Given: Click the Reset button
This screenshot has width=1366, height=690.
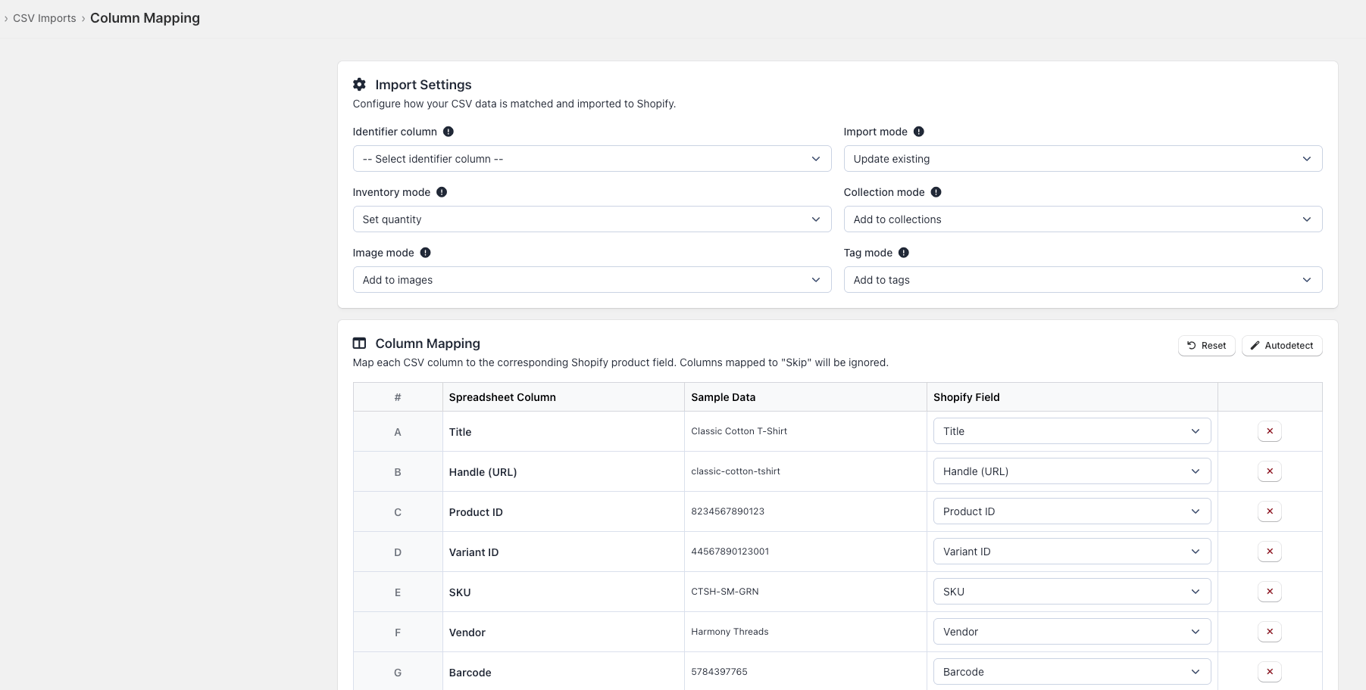Looking at the screenshot, I should click(1206, 345).
